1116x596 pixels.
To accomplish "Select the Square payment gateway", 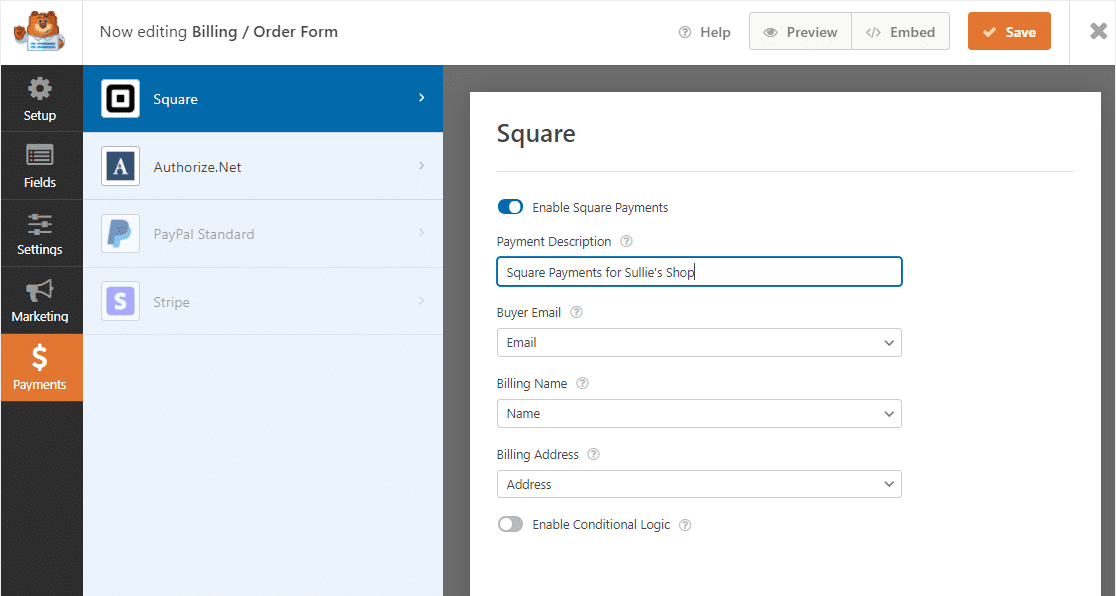I will point(262,98).
